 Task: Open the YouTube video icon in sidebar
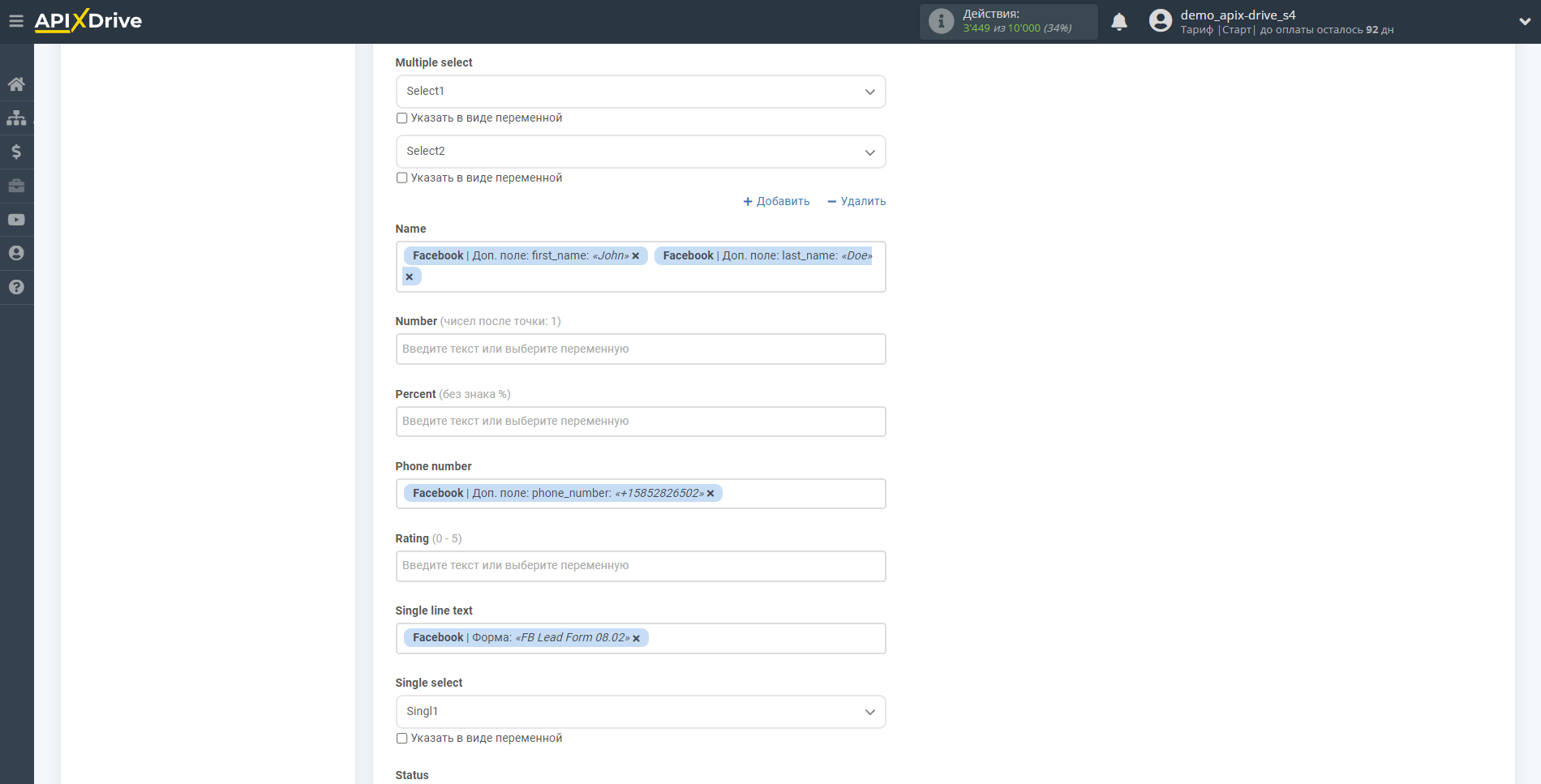[x=16, y=220]
